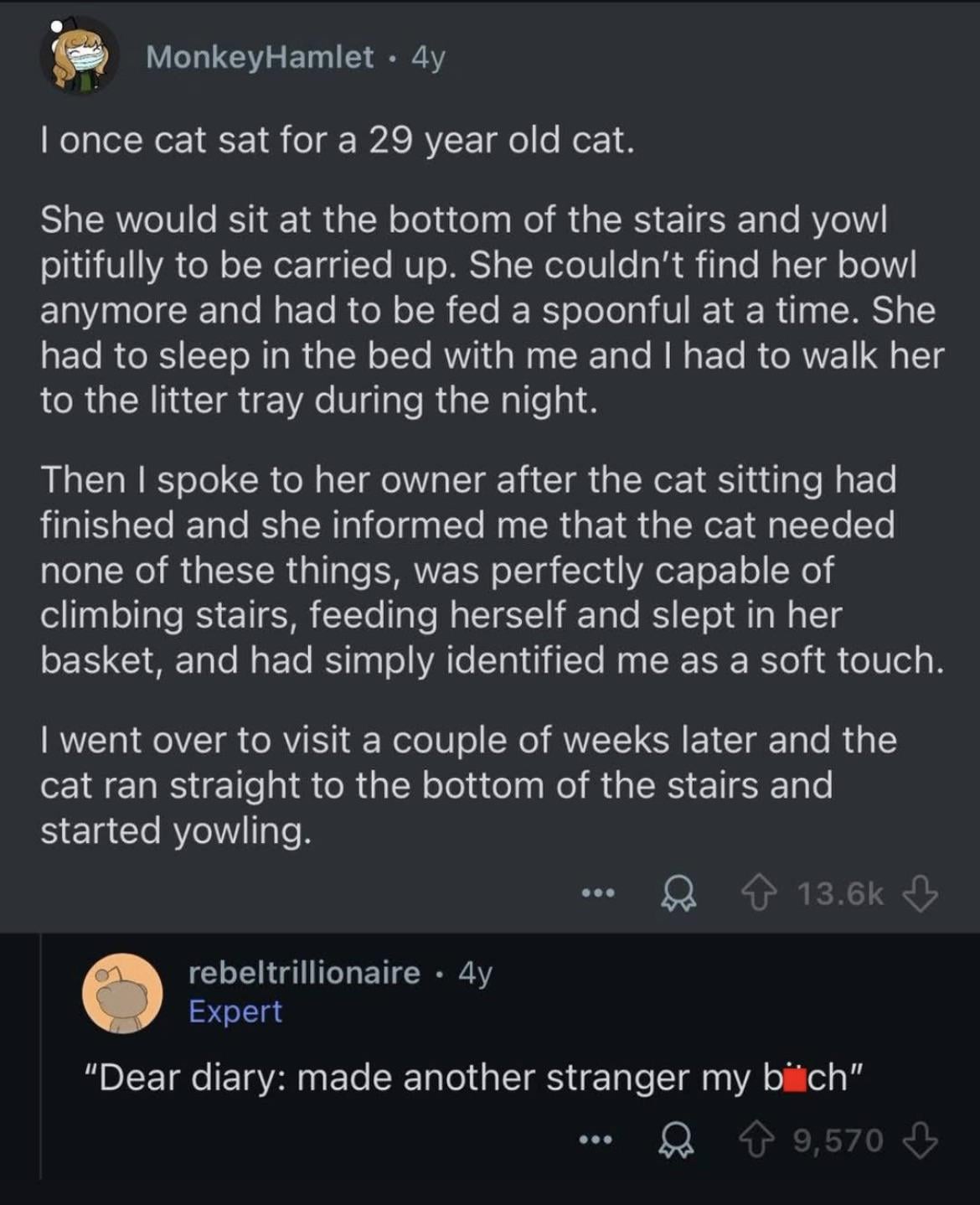Image resolution: width=980 pixels, height=1205 pixels.
Task: Click the Expert flair under rebeltrillionaire
Action: click(x=235, y=1011)
